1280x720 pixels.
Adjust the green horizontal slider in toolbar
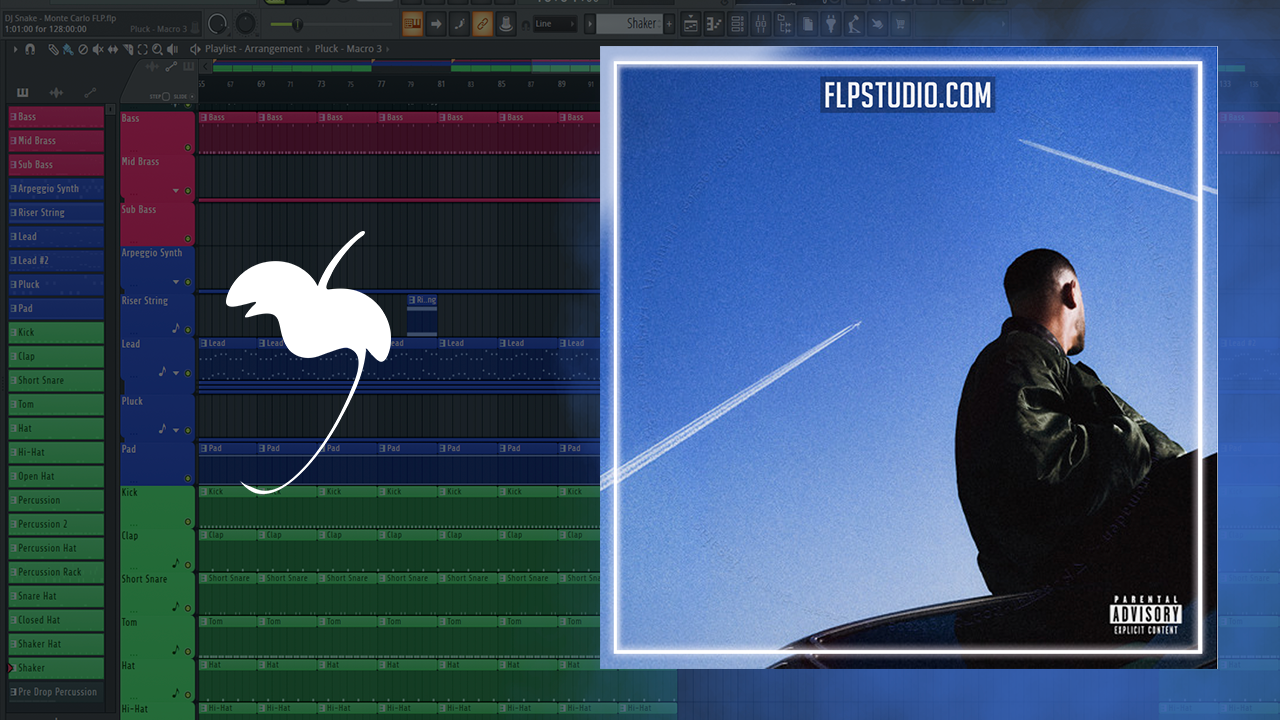point(296,24)
